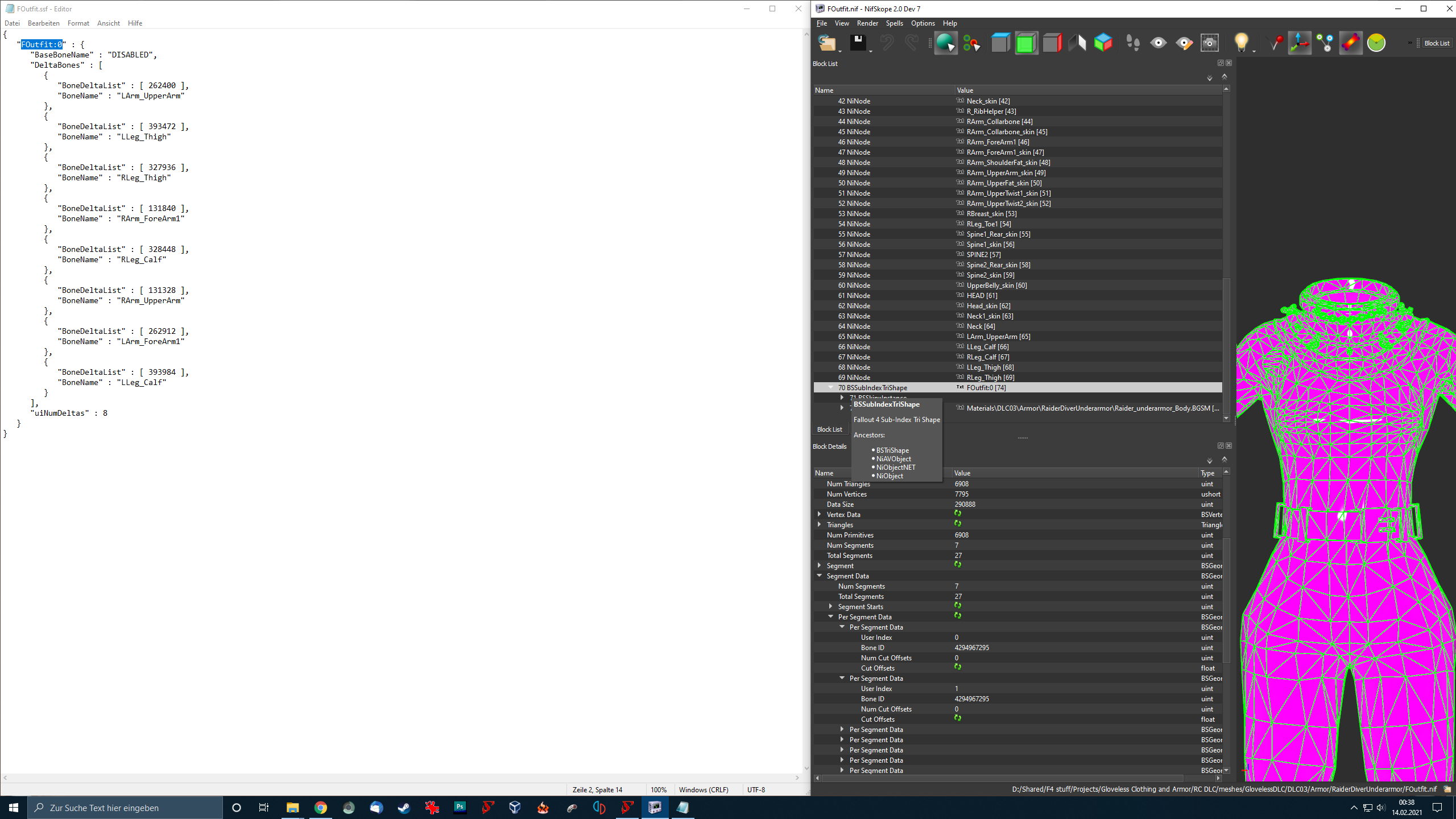Screen dimensions: 1456x819
Task: Toggle axes display with arrows icon
Action: [1300, 43]
